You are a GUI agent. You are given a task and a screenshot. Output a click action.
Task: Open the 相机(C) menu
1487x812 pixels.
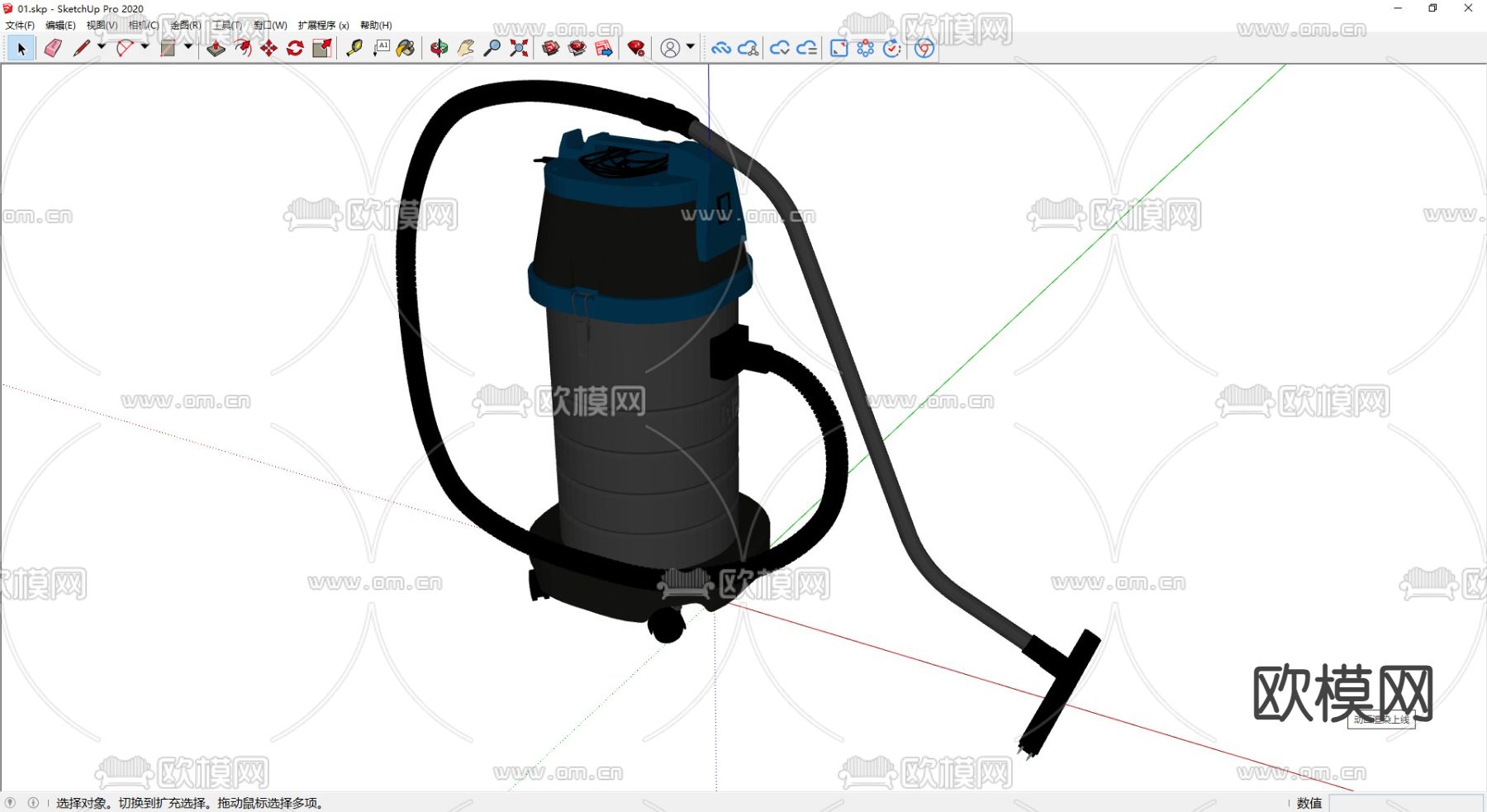tap(144, 26)
